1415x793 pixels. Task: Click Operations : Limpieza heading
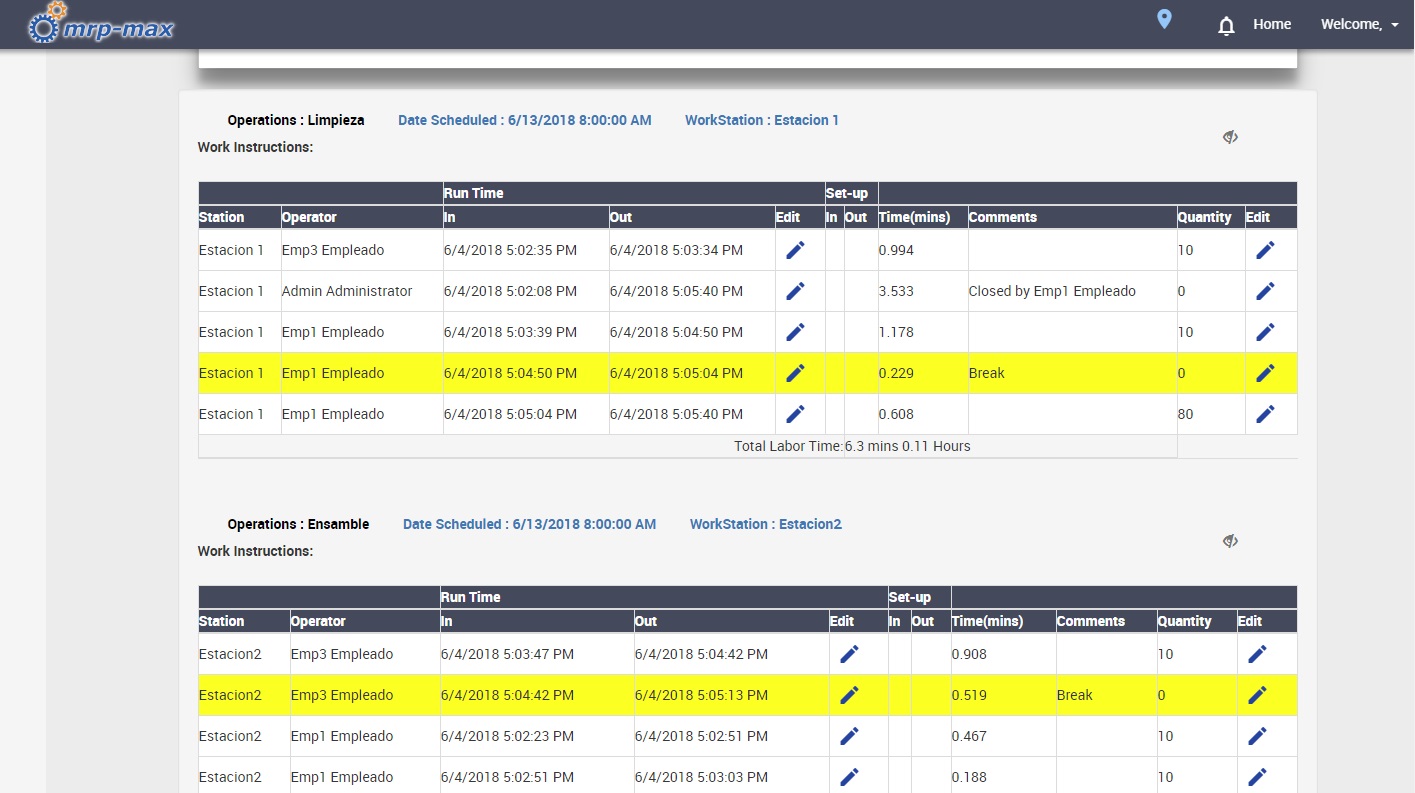[x=296, y=120]
